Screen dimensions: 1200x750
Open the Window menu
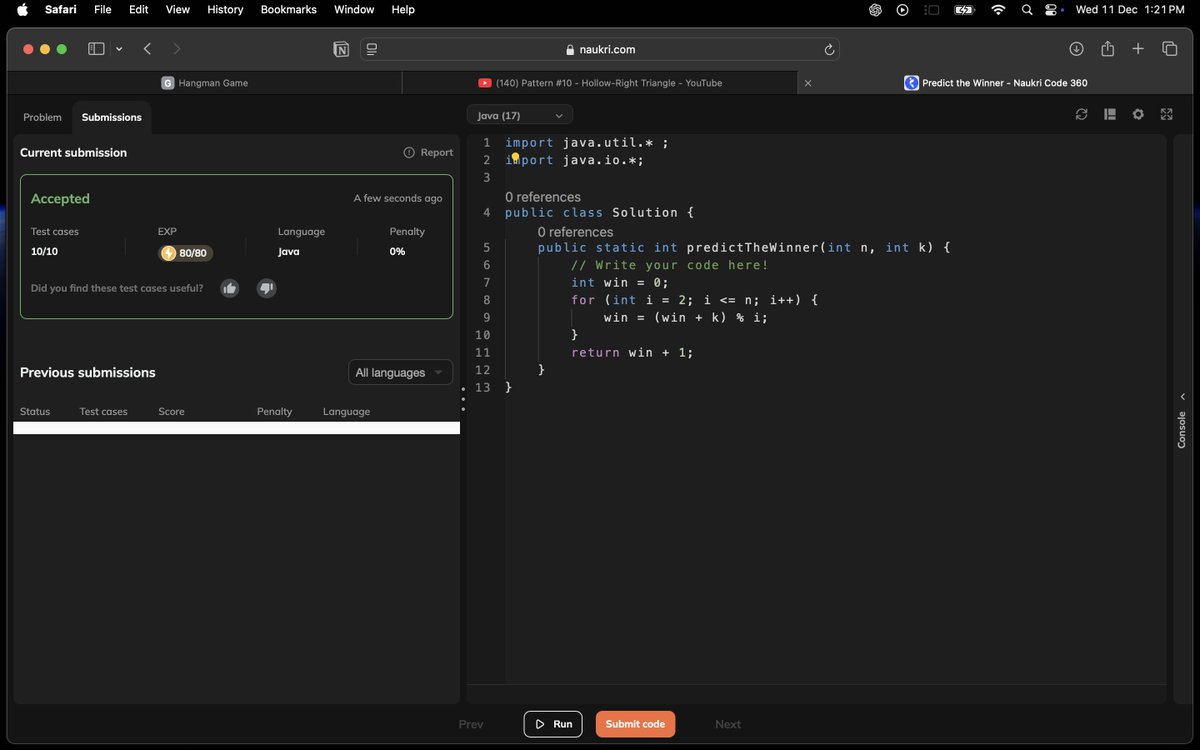click(354, 10)
